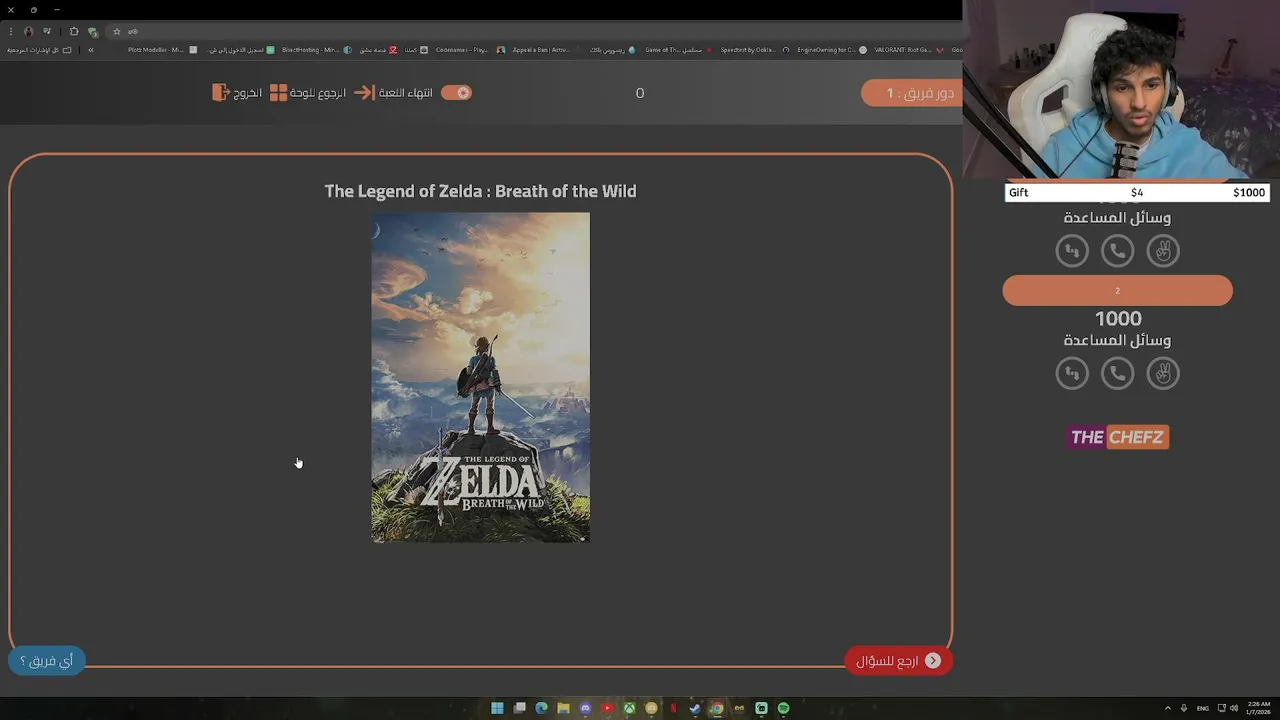Click the 'back to question' (ارجع للسؤال) button

pyautogui.click(x=898, y=661)
